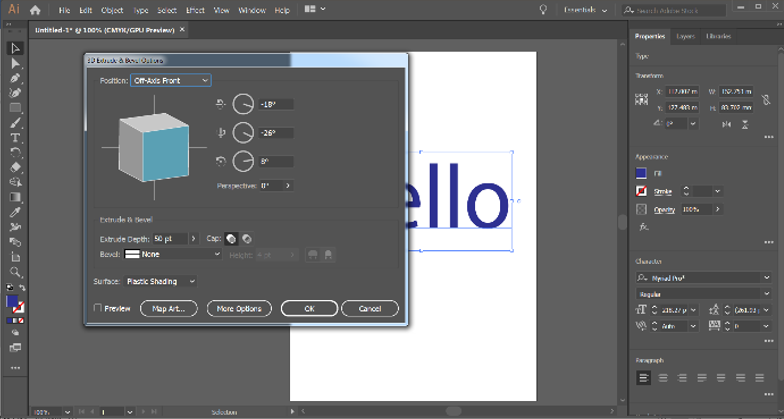Select the cap off for hollow appearance icon

(x=246, y=238)
